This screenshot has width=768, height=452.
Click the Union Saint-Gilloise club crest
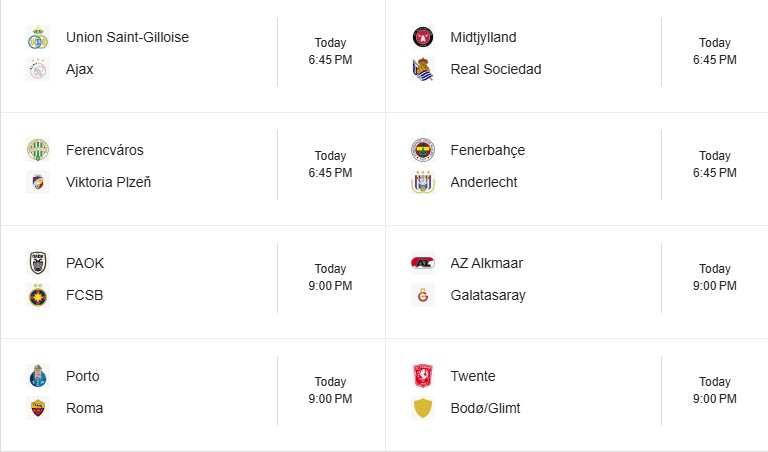(x=38, y=38)
